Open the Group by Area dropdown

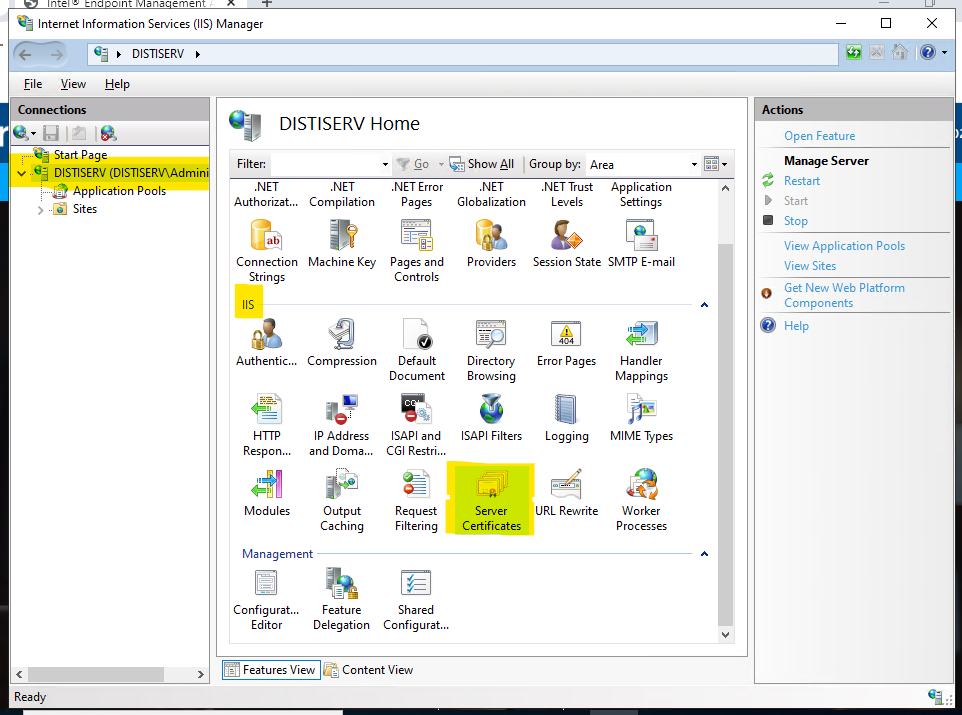tap(694, 165)
